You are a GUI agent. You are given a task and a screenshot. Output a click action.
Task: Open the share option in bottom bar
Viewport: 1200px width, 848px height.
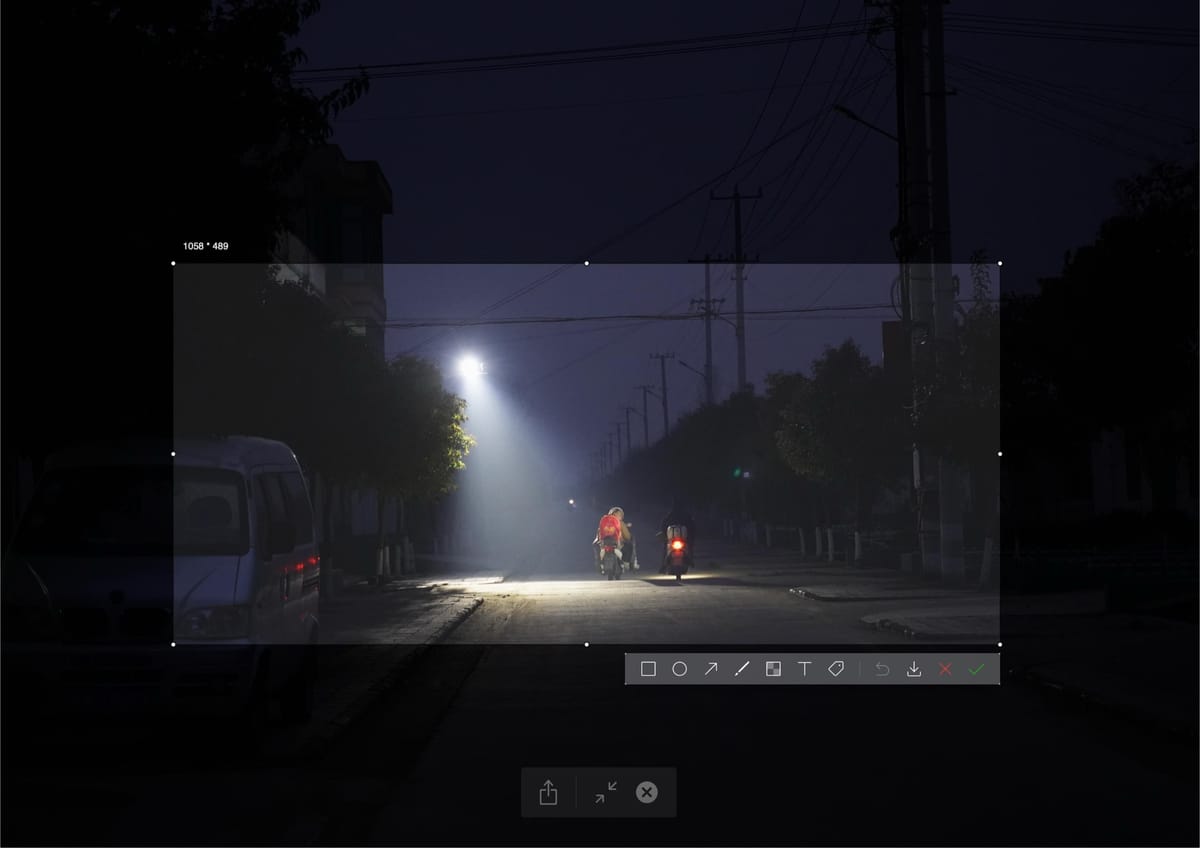pos(548,793)
